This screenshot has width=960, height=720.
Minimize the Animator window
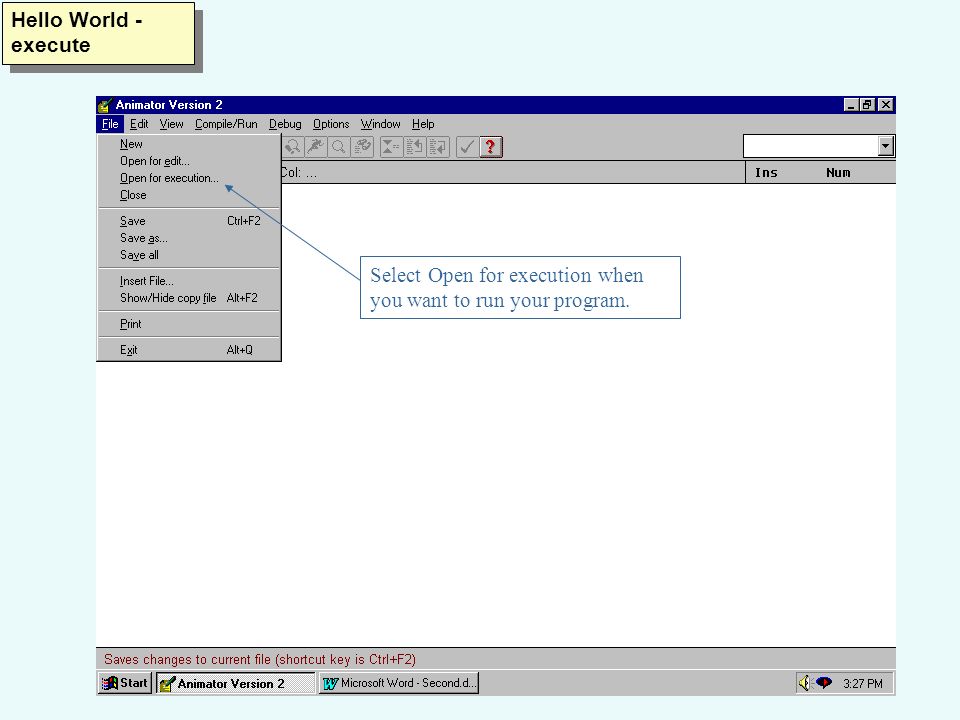click(x=850, y=105)
